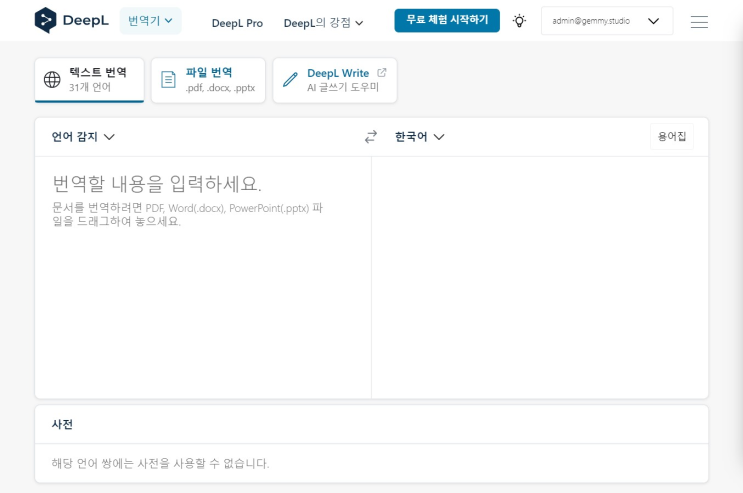
Task: Open the 한국어 target language selector
Action: click(x=419, y=137)
